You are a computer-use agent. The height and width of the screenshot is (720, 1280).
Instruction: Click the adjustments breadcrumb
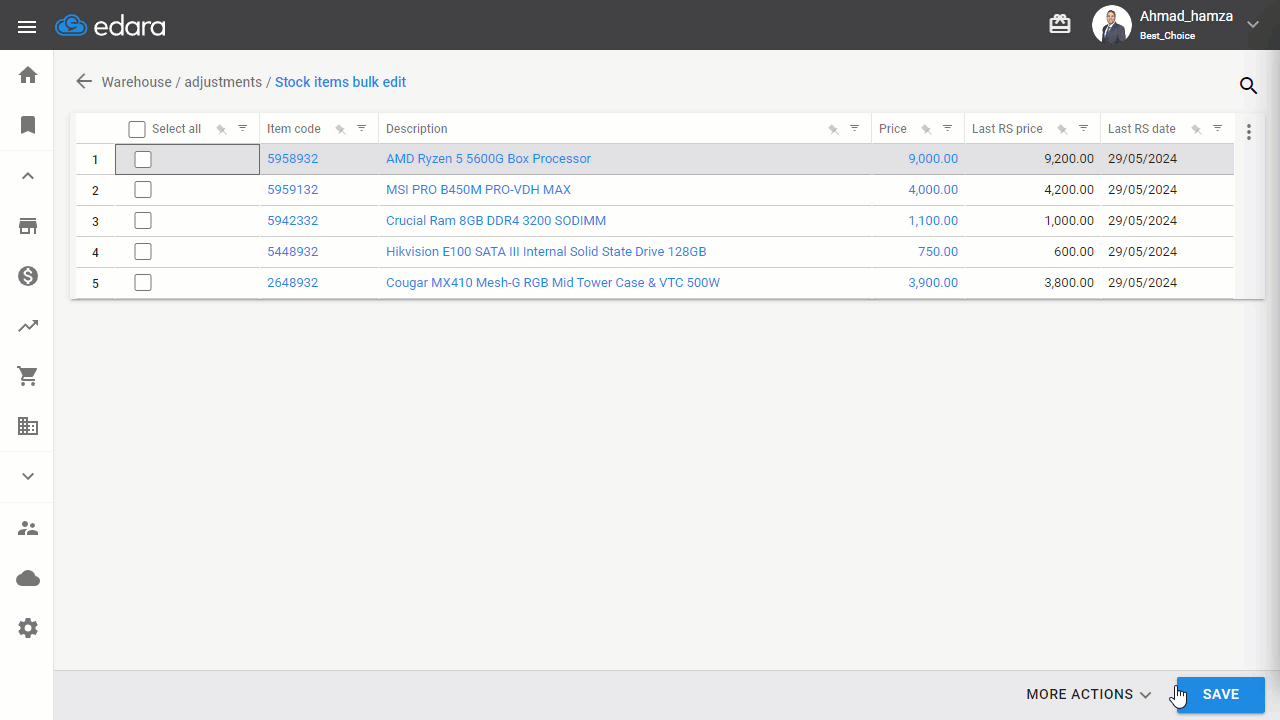223,82
